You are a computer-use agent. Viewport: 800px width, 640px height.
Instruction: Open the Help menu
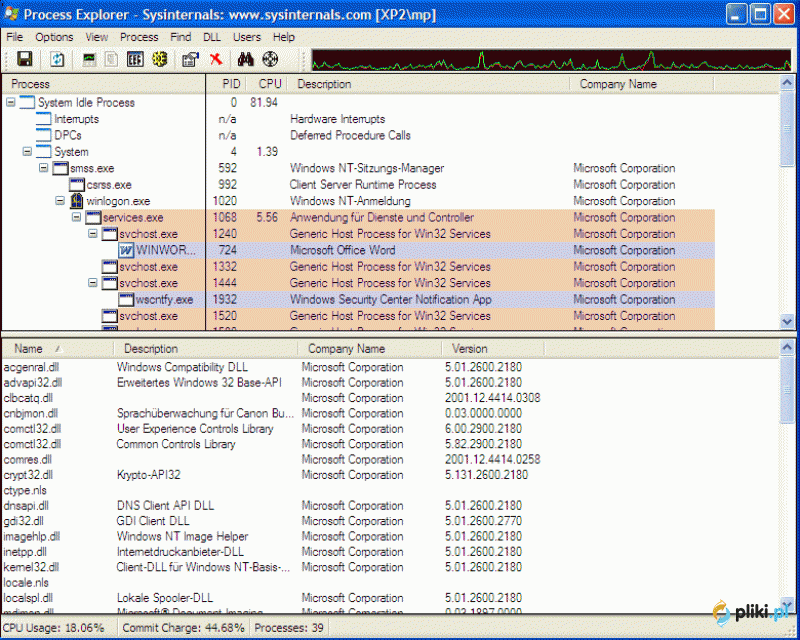pos(284,37)
